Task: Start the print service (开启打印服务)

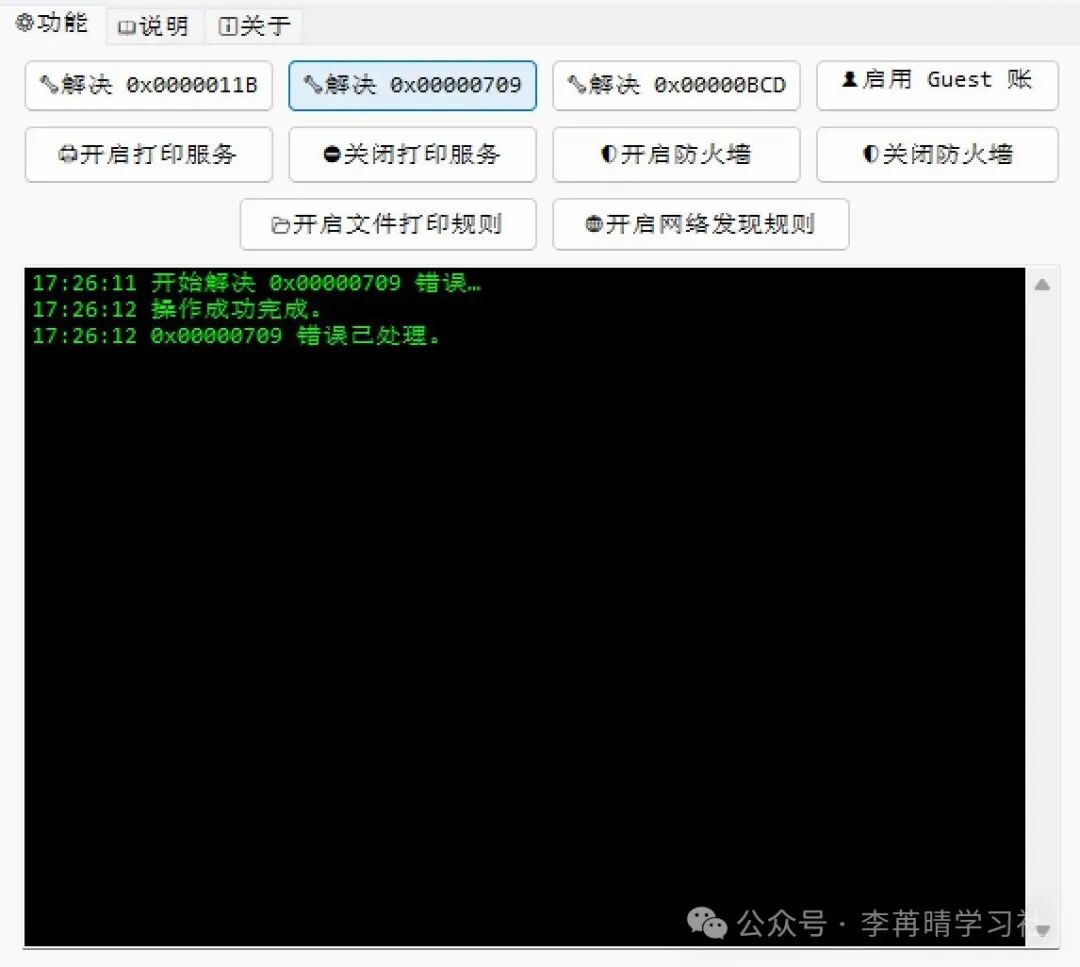Action: [x=148, y=155]
